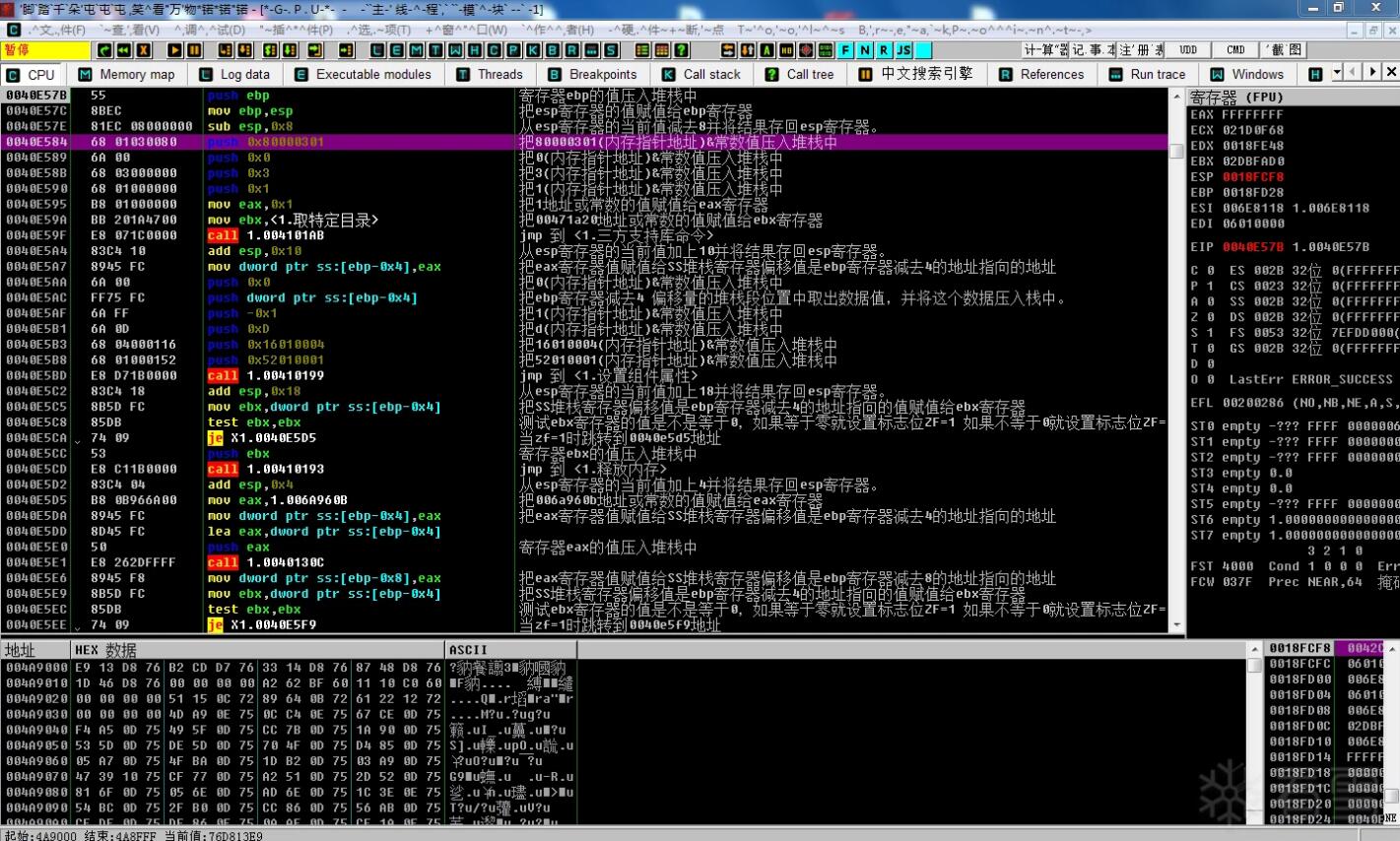Viewport: 1400px width, 841px height.
Task: Switch to the Executable modules tab
Action: pyautogui.click(x=364, y=74)
